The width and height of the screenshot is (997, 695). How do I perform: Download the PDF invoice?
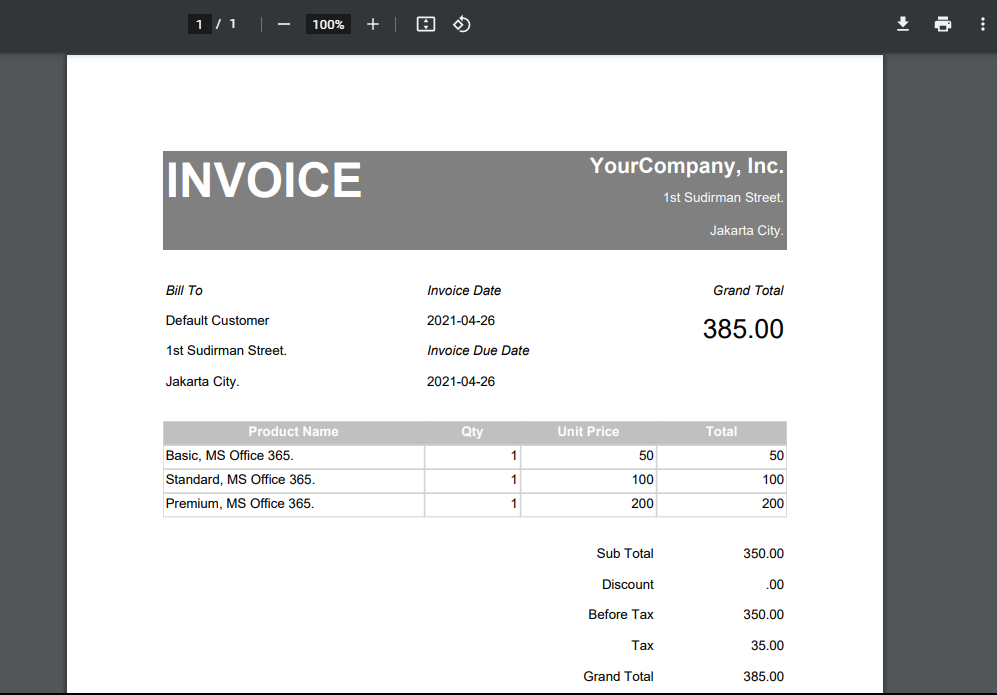[x=902, y=24]
